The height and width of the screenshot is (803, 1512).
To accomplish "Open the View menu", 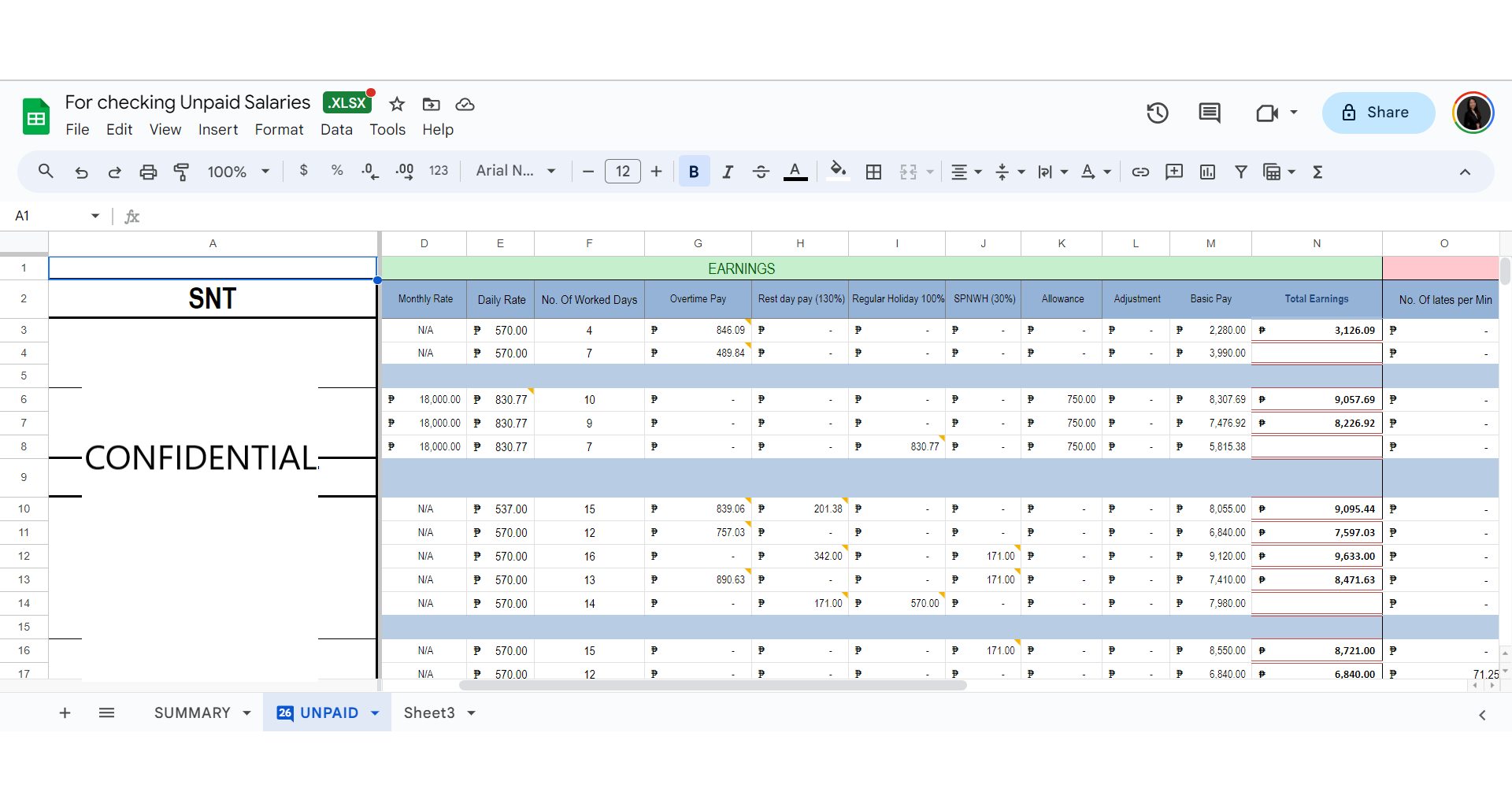I will [165, 130].
